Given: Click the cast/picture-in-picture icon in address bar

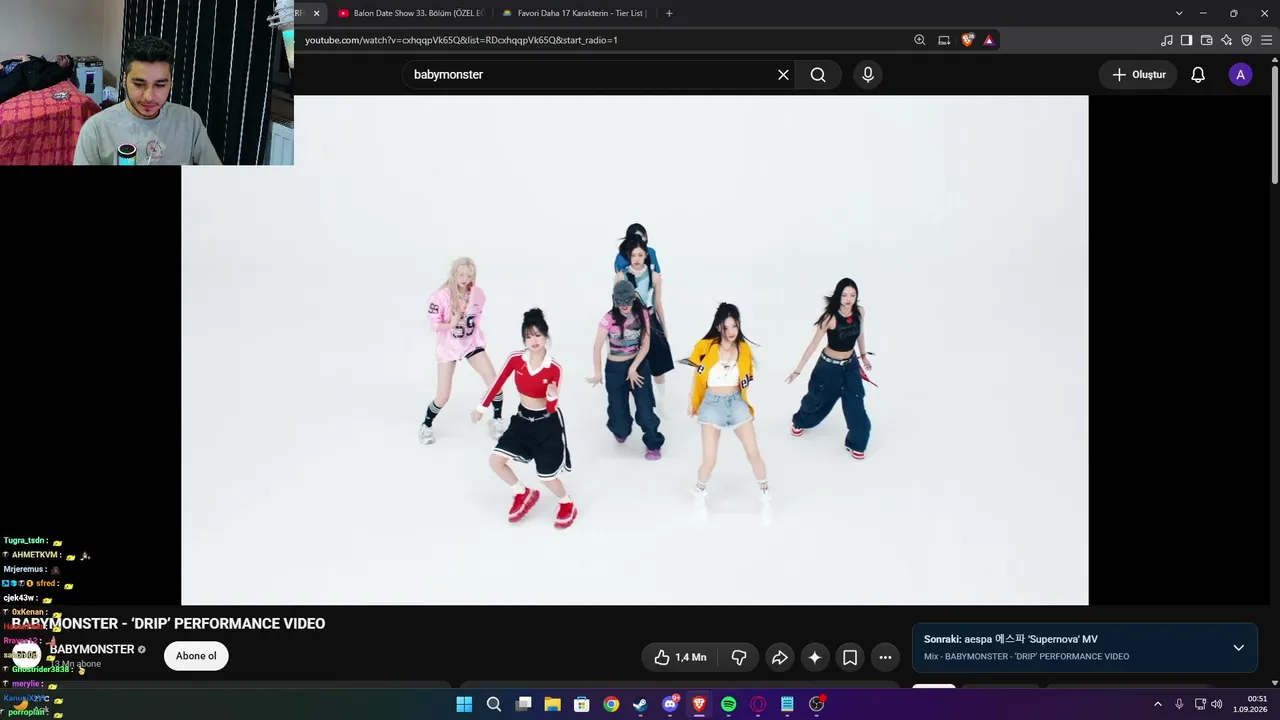Looking at the screenshot, I should (x=944, y=40).
